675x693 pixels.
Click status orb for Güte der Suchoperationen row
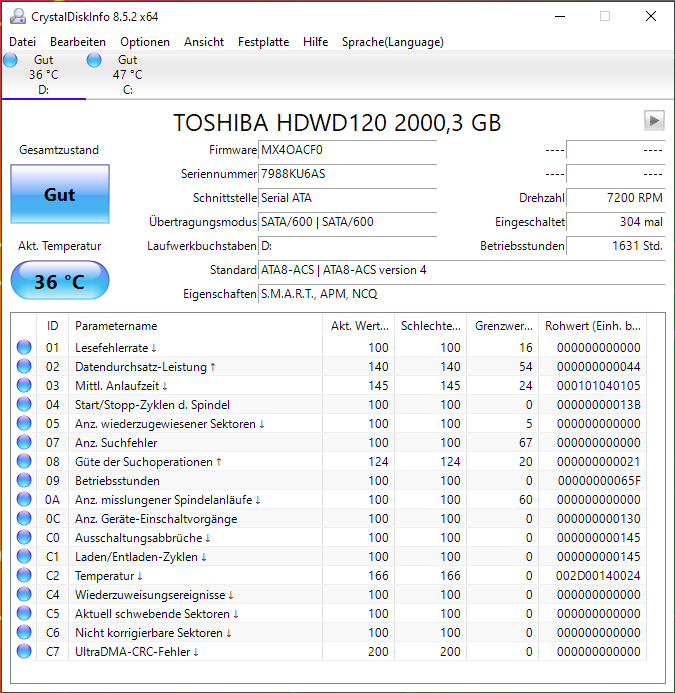pos(24,461)
